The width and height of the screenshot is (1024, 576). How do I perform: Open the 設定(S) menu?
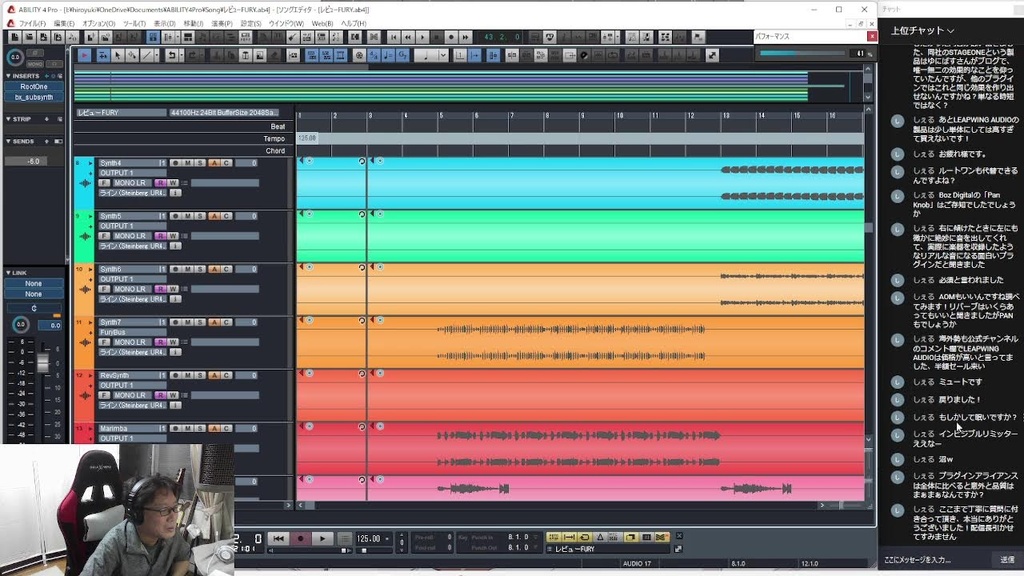tap(251, 23)
